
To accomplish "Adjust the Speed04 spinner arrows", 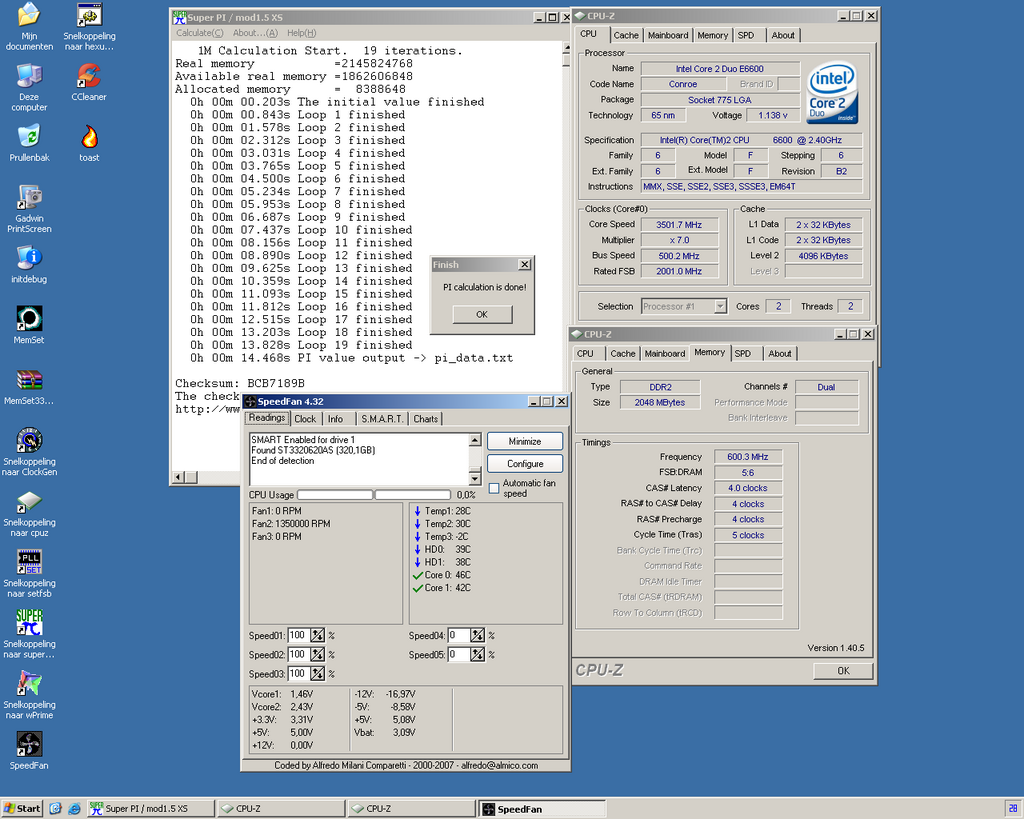I will (477, 635).
